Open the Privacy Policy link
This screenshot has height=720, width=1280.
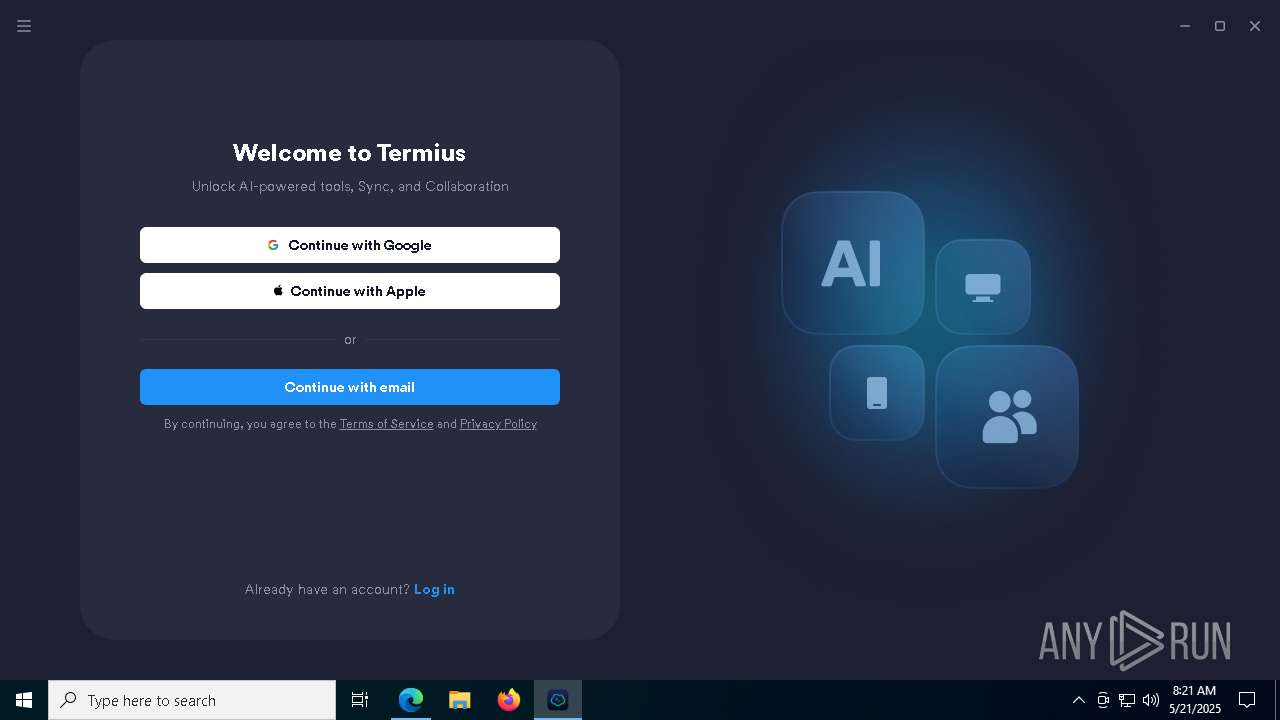(x=498, y=424)
